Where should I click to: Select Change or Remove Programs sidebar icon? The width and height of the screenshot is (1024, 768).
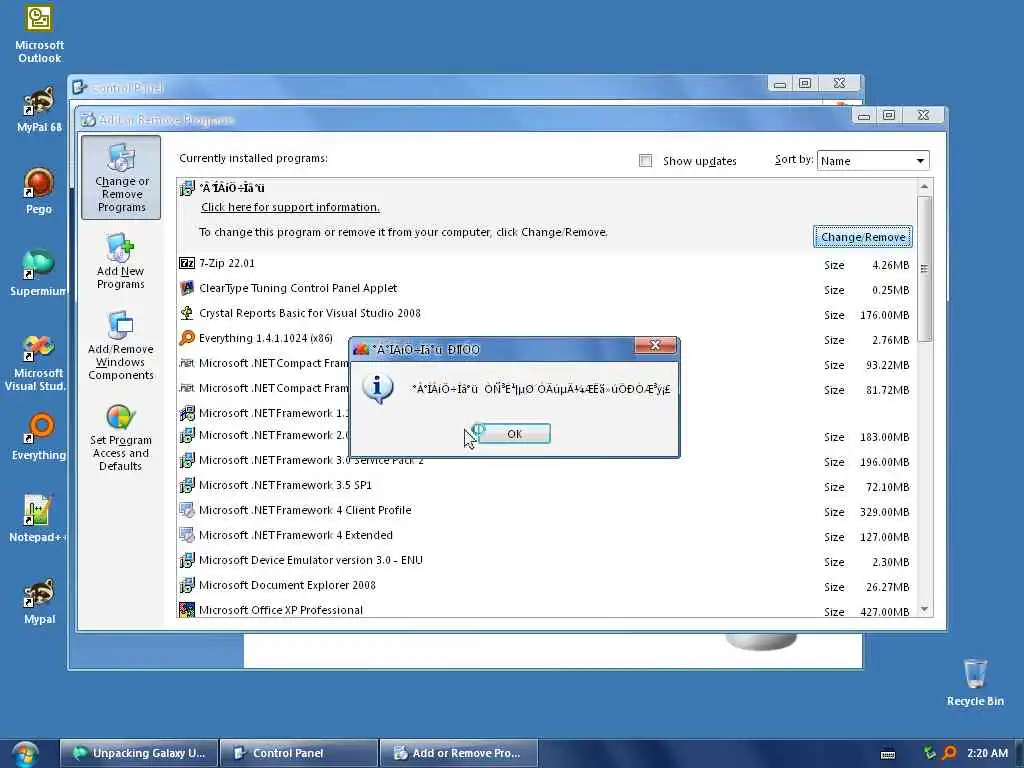pyautogui.click(x=121, y=178)
